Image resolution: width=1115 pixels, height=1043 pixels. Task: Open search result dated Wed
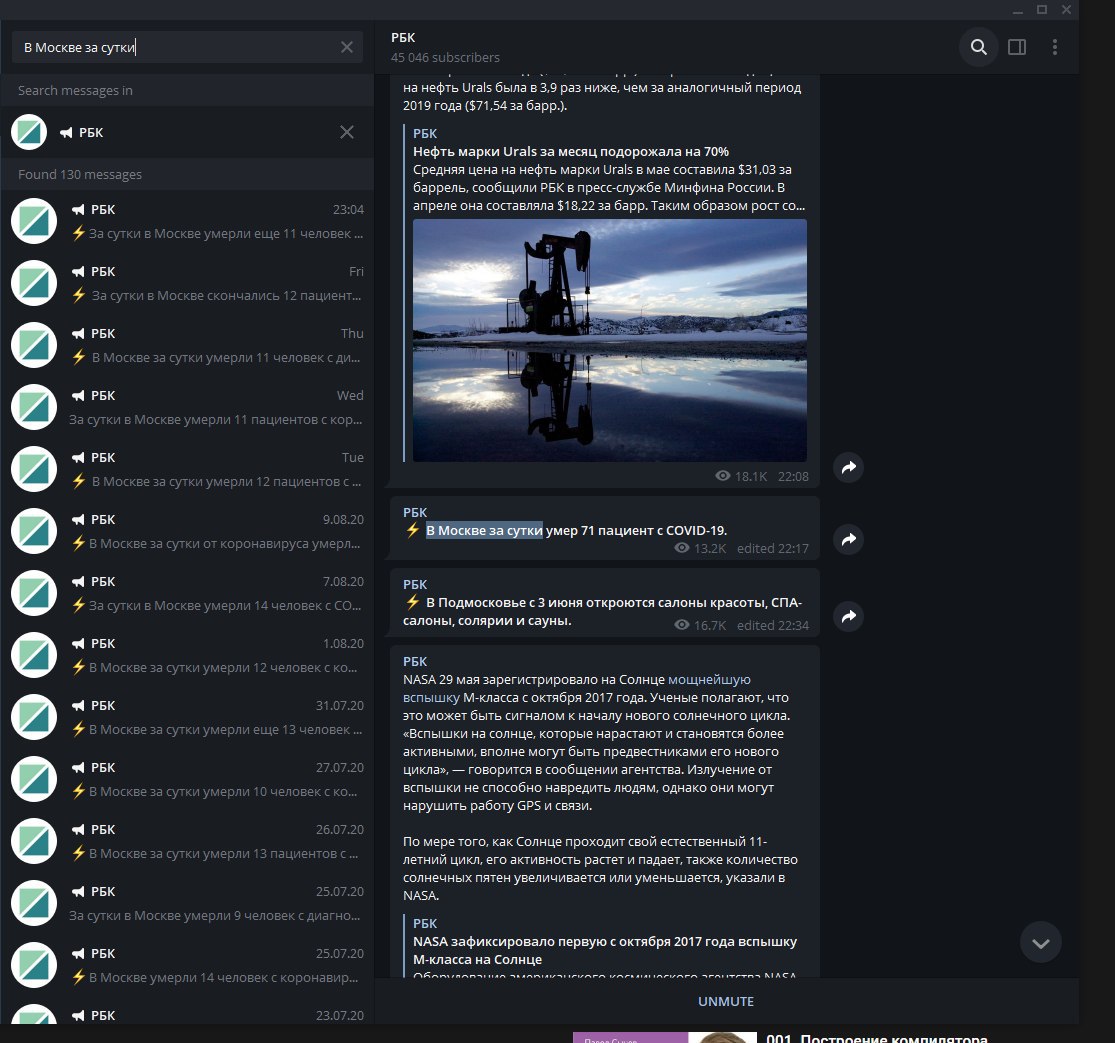(x=187, y=407)
